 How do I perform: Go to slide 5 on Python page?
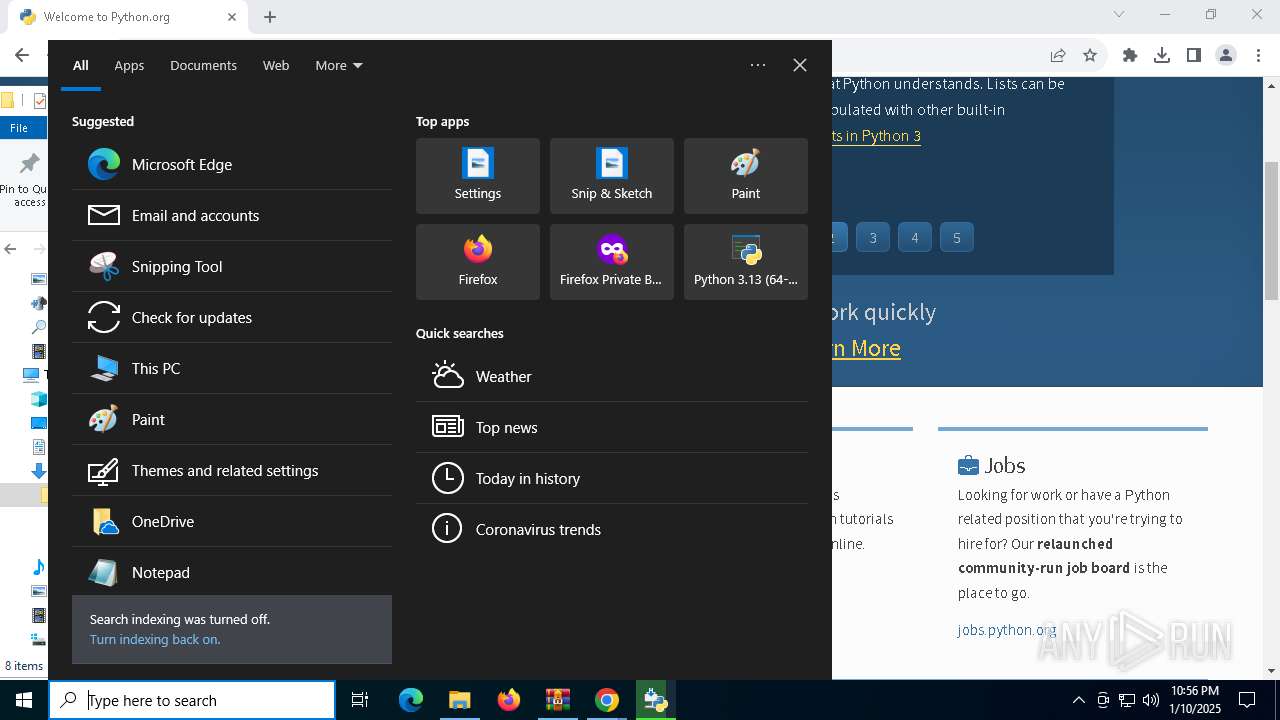(x=957, y=237)
